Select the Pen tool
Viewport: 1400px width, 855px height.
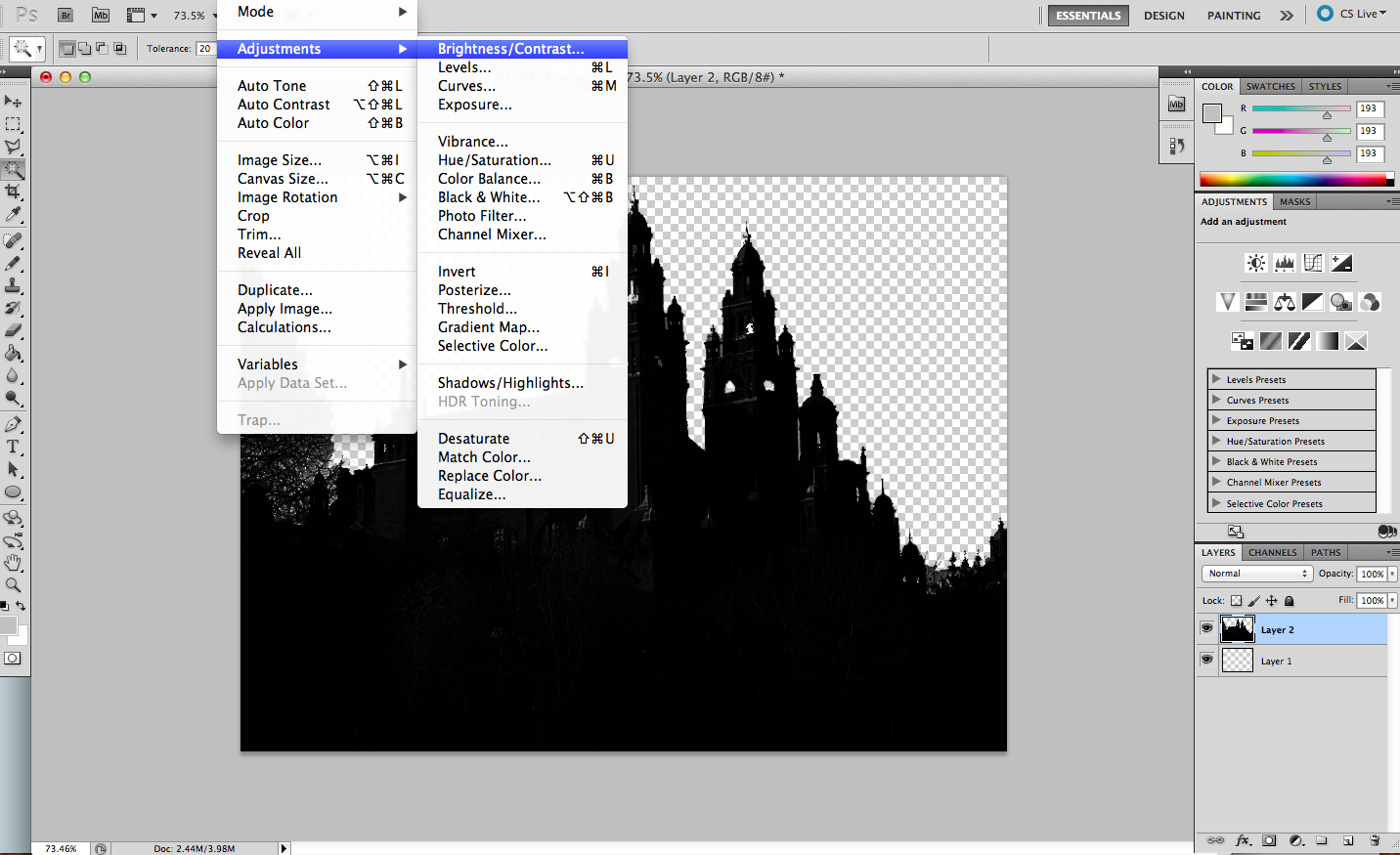click(x=14, y=424)
